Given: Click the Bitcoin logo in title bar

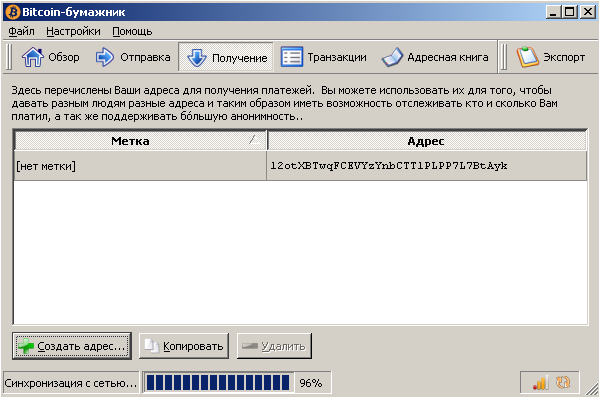Looking at the screenshot, I should point(13,12).
